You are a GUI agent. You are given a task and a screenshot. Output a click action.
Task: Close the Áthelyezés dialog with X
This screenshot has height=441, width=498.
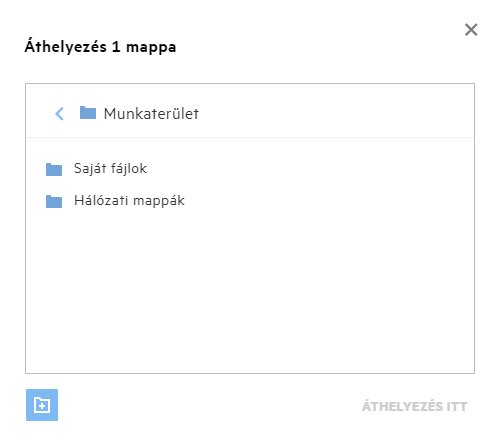pos(471,30)
